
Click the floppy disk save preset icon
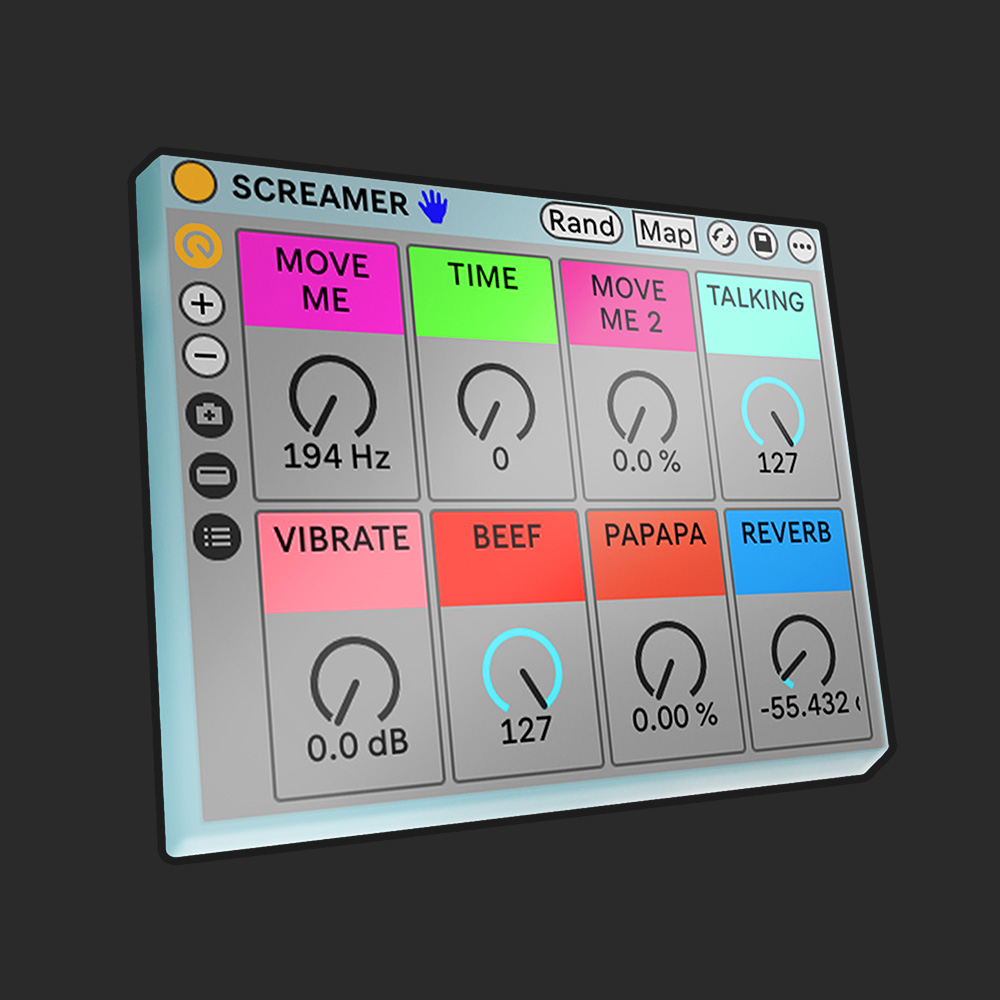pos(763,242)
